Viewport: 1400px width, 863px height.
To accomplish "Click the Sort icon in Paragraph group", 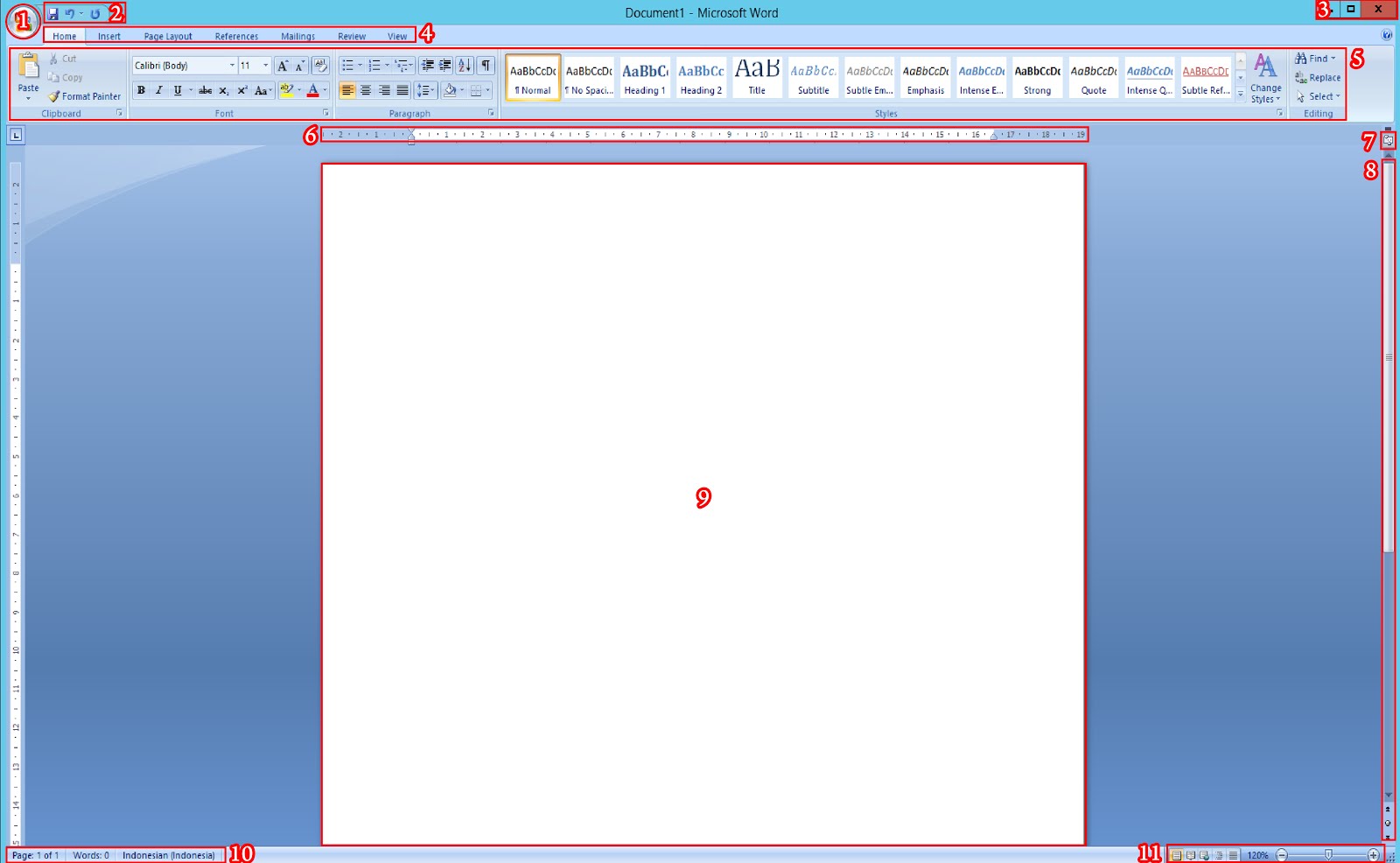I will (463, 65).
